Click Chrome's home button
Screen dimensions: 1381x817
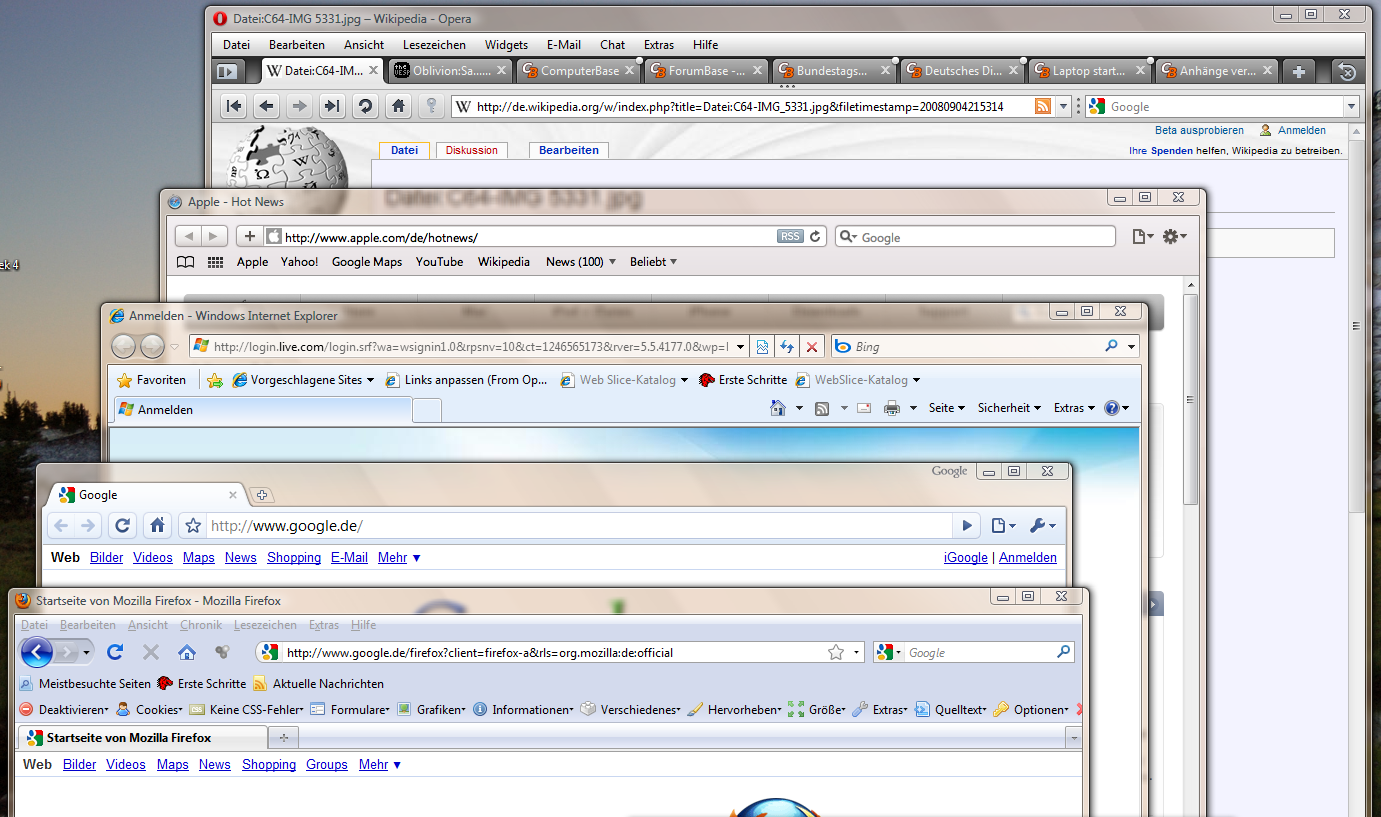tap(157, 525)
